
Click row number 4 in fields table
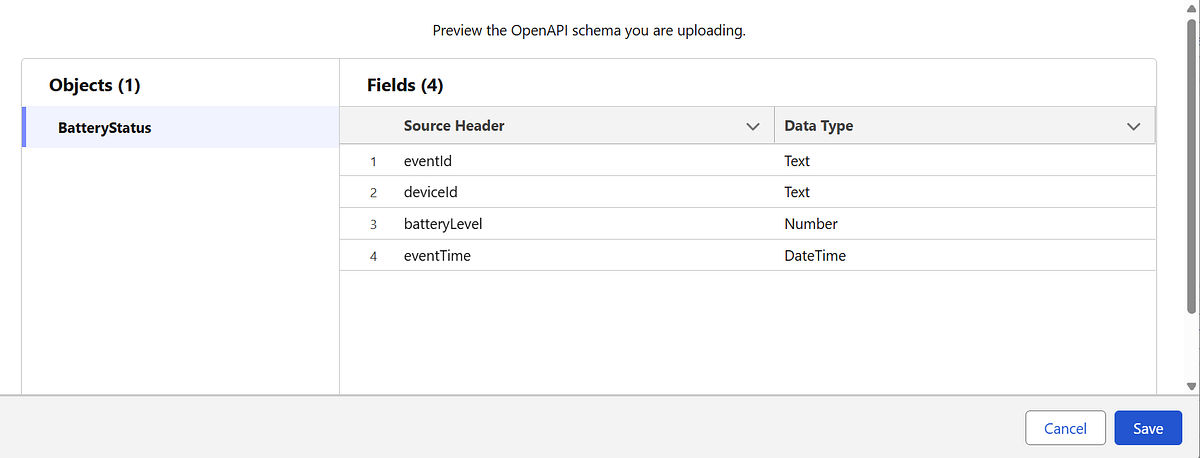373,256
